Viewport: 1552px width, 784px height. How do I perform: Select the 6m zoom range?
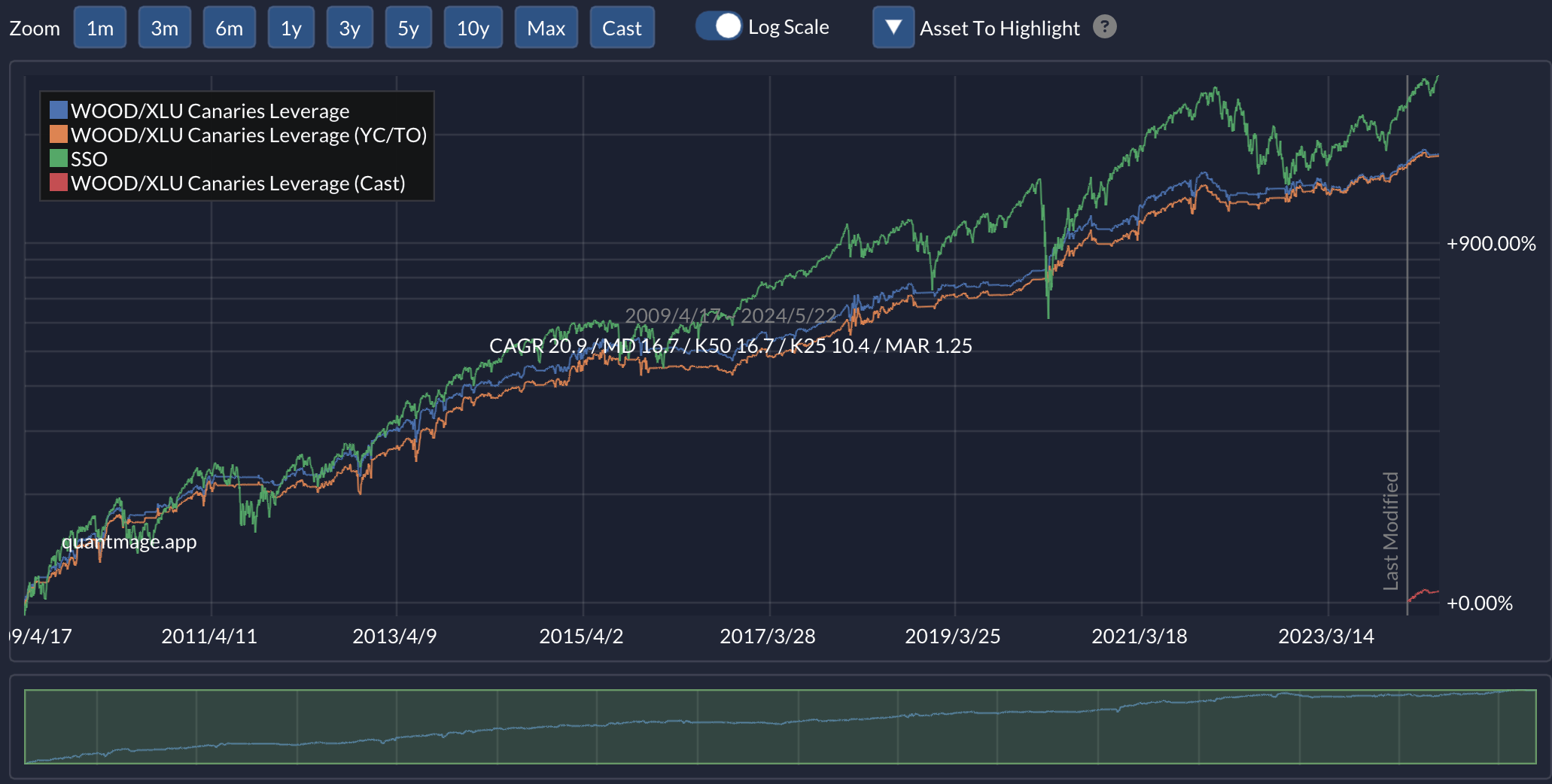tap(230, 27)
